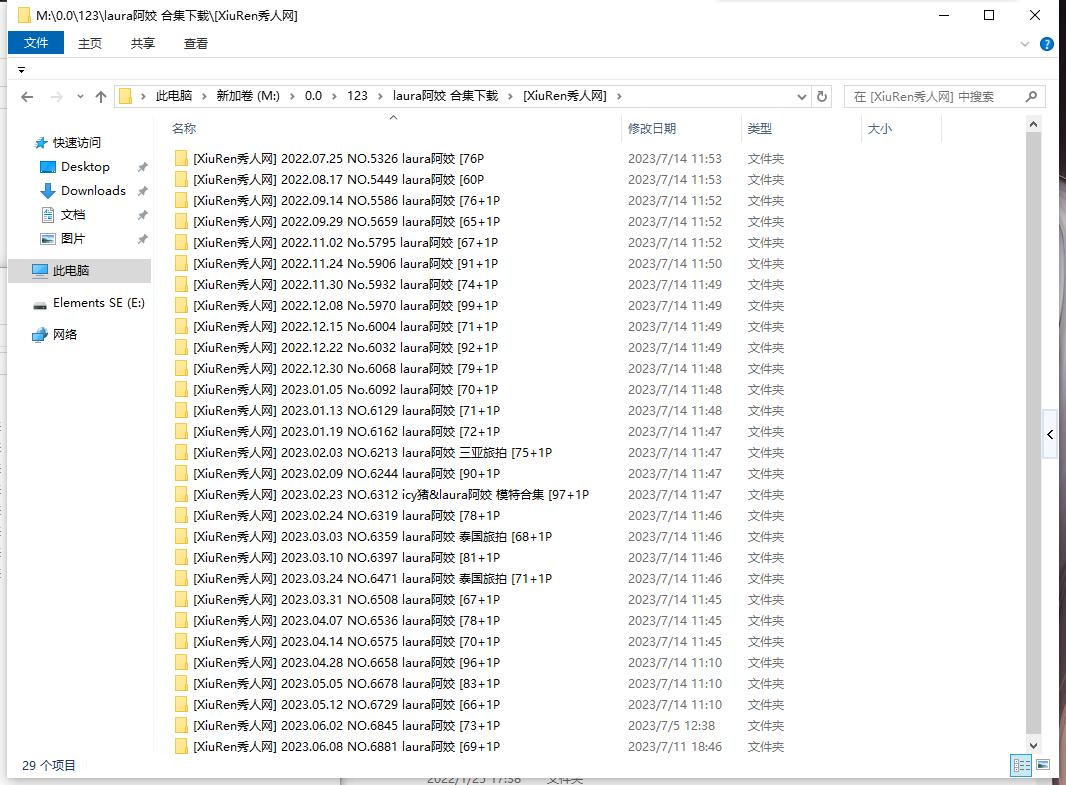Expand the chevron after 新加卷 (M:) breadcrumb
This screenshot has width=1066, height=785.
pyautogui.click(x=292, y=97)
